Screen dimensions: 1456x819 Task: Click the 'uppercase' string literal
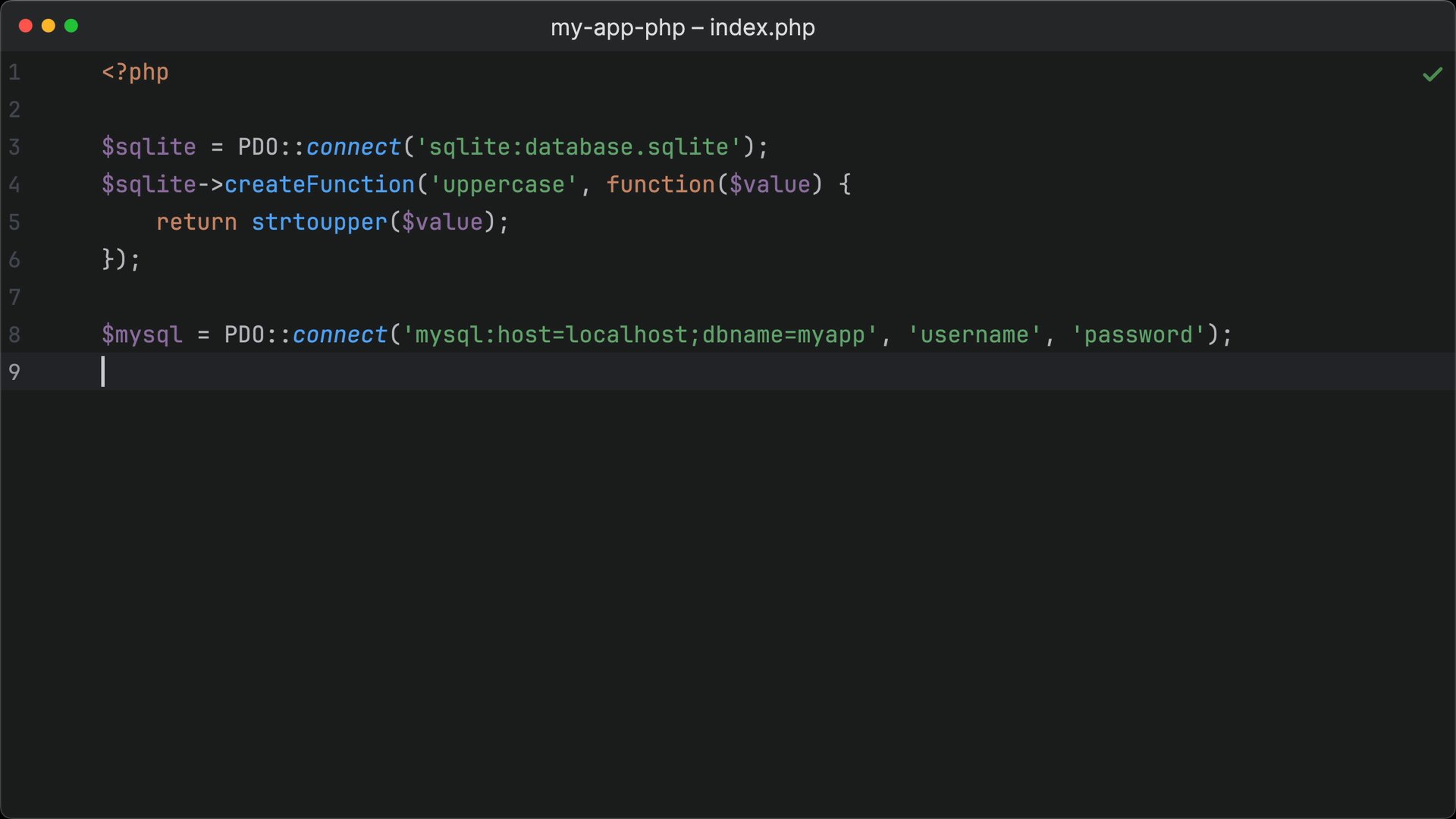504,184
